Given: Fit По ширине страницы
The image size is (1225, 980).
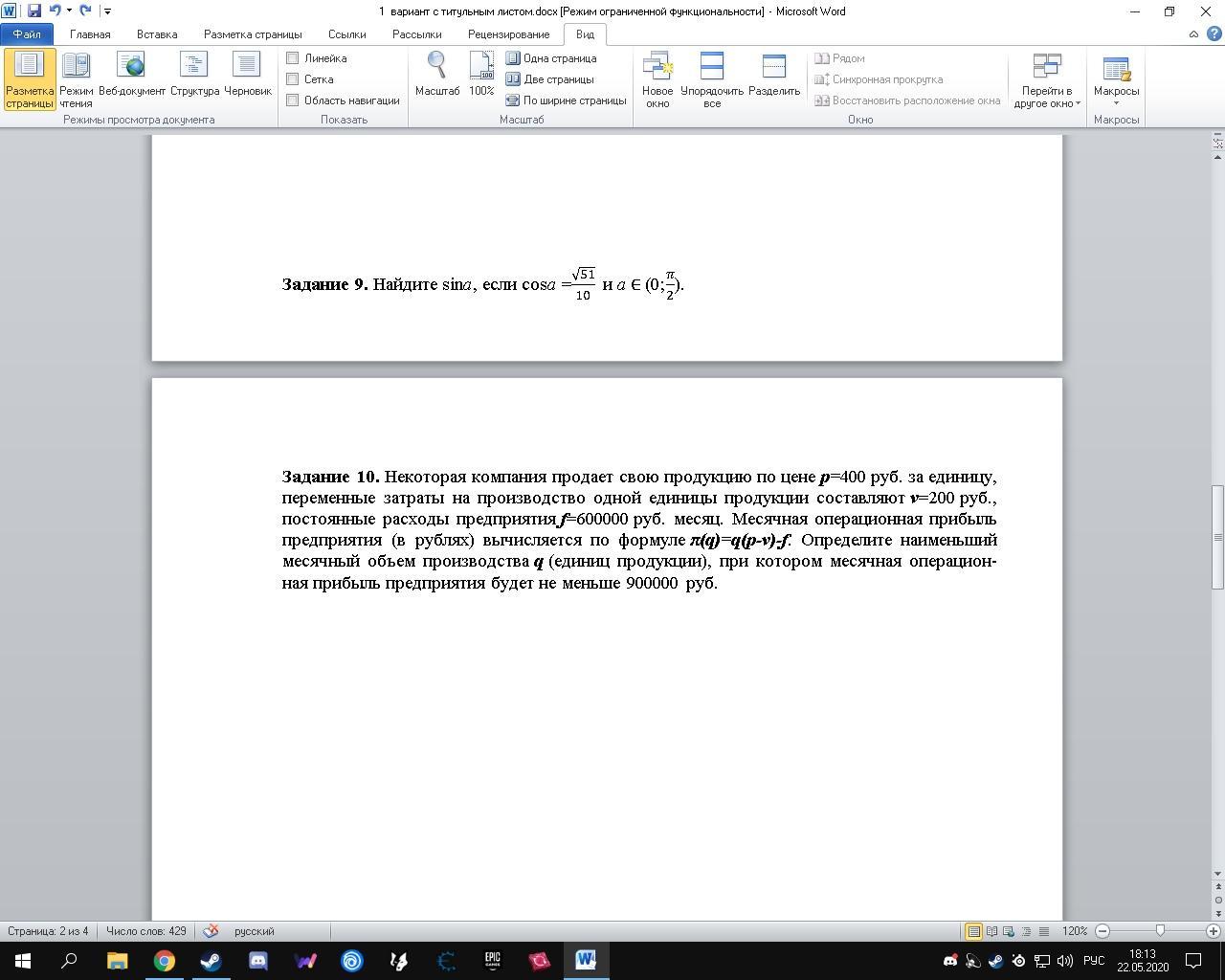Looking at the screenshot, I should [x=566, y=100].
